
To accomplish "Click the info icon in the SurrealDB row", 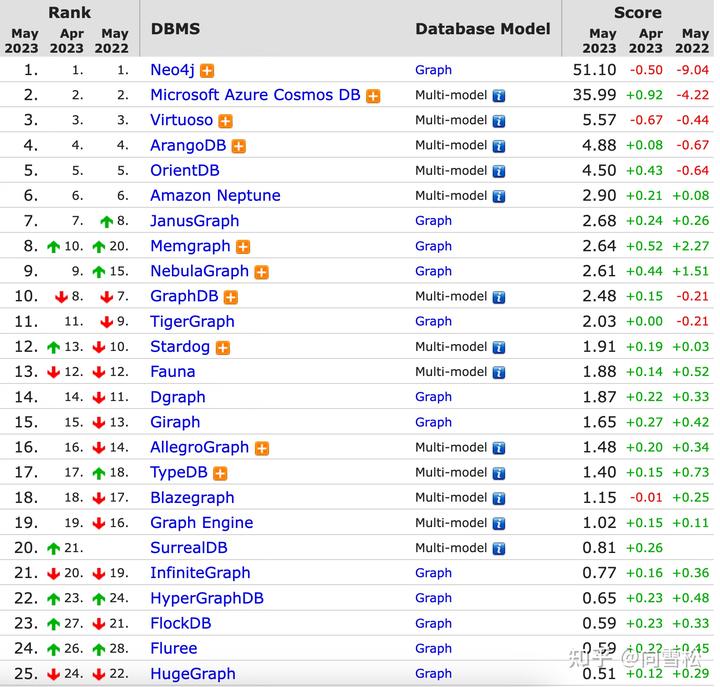I will click(498, 548).
